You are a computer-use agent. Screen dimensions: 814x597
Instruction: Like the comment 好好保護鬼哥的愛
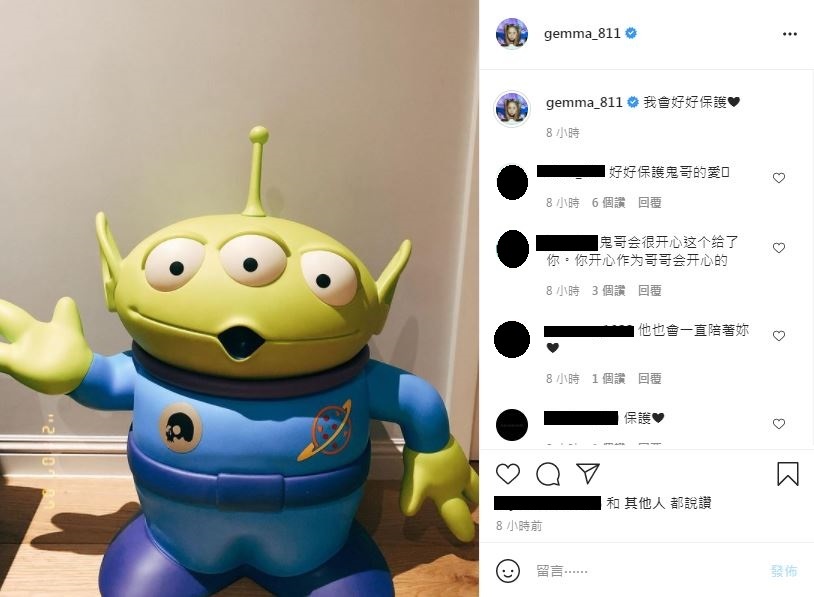click(779, 178)
